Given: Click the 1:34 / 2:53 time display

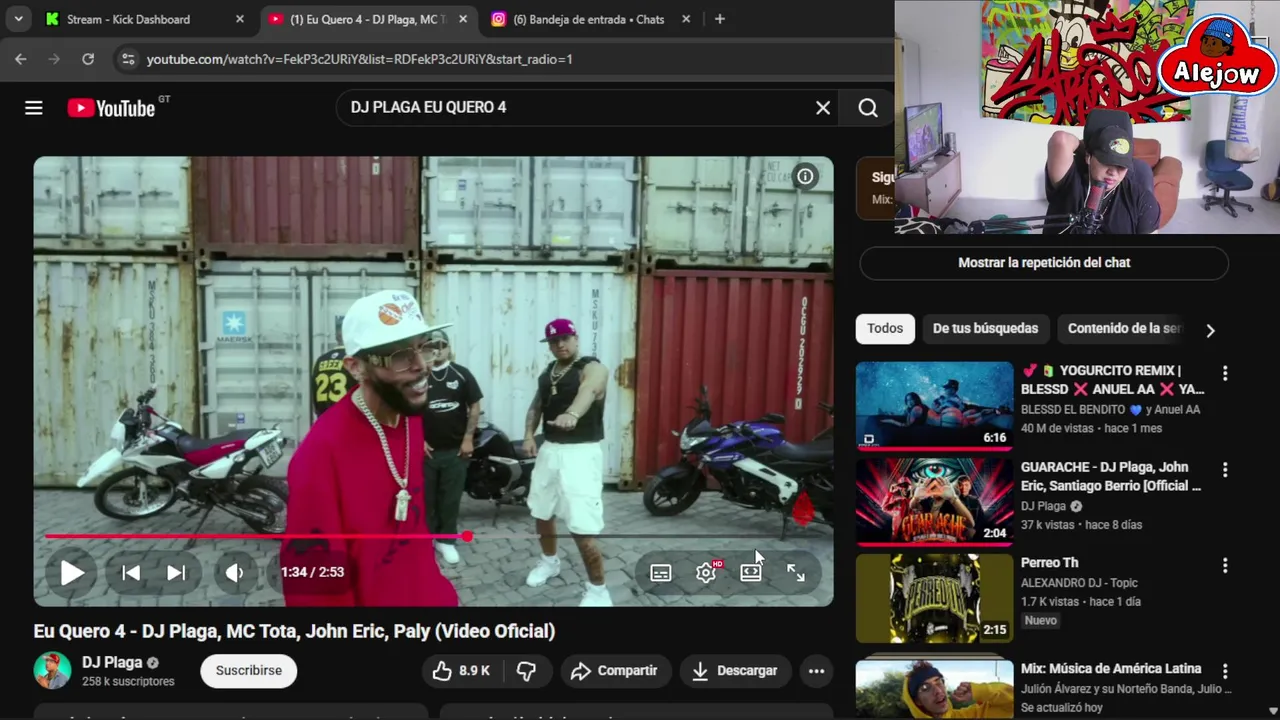Looking at the screenshot, I should (312, 573).
